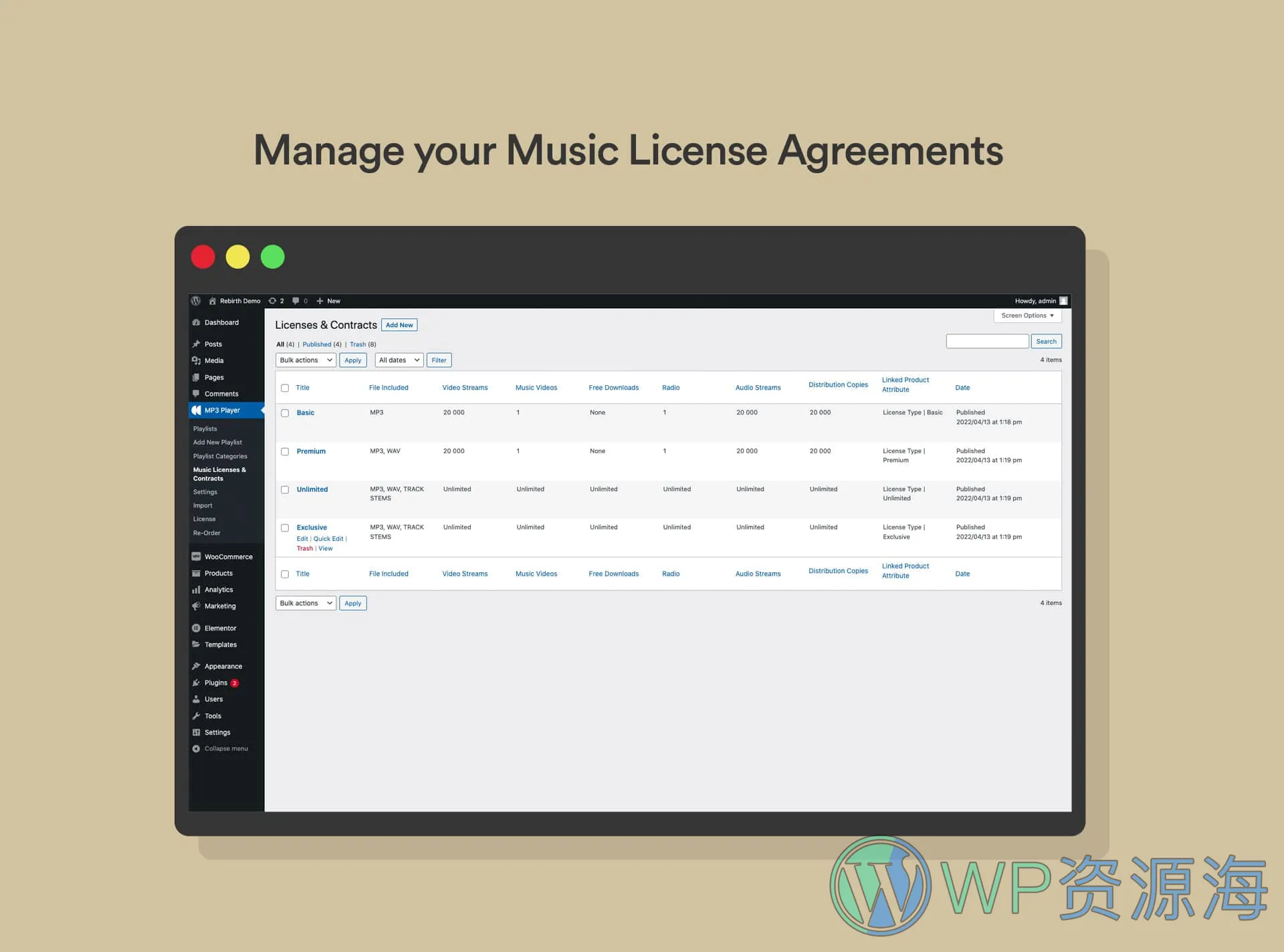This screenshot has width=1284, height=952.
Task: Toggle the checkbox next to Basic license
Action: pyautogui.click(x=283, y=412)
